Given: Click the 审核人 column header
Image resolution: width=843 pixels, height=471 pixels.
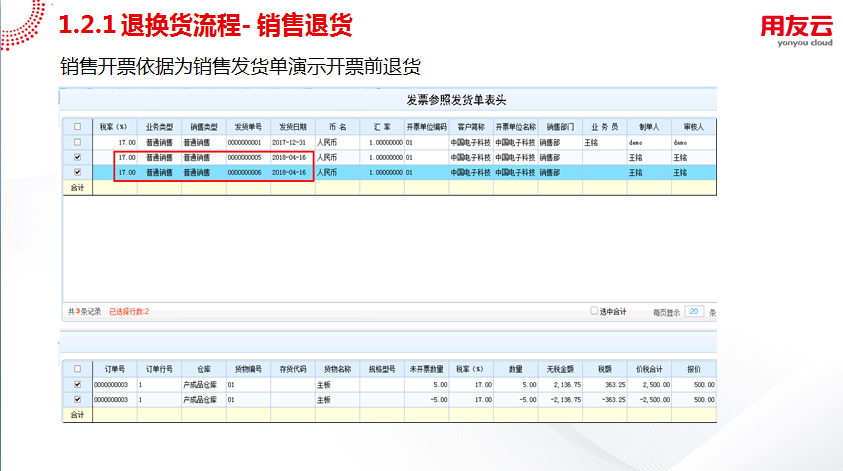Looking at the screenshot, I should point(693,127).
